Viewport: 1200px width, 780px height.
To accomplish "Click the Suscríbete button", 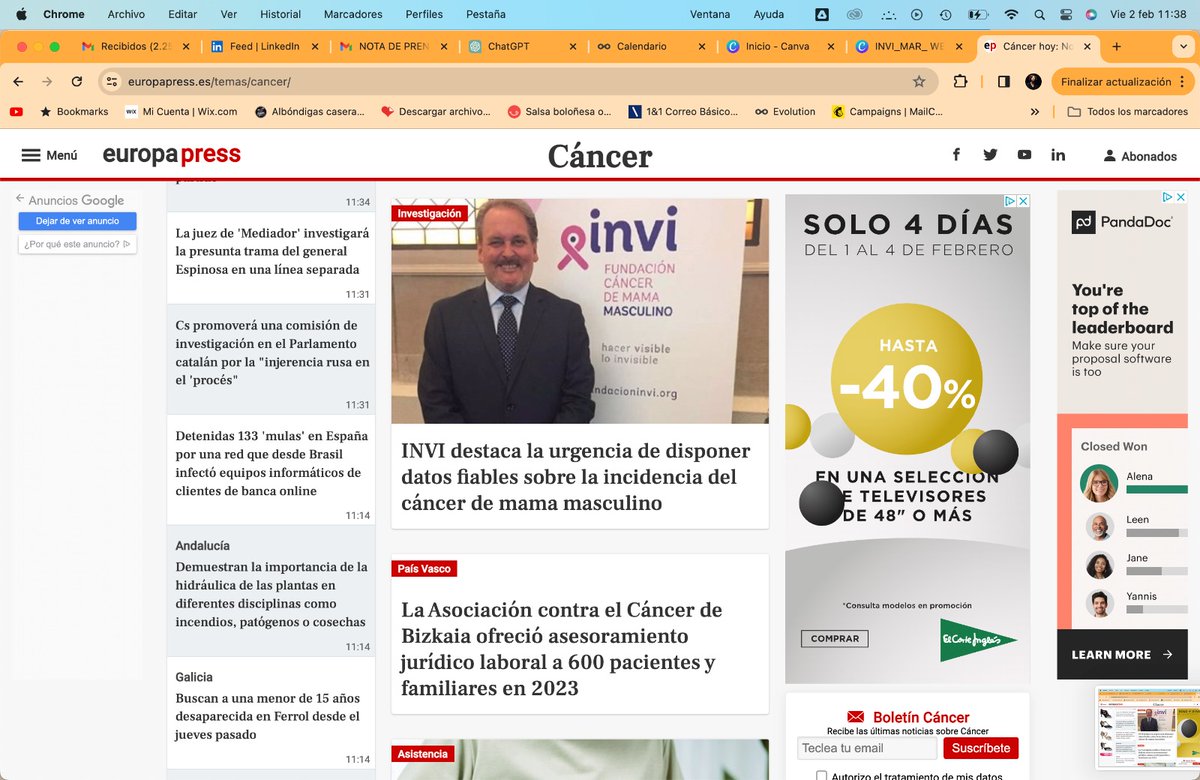I will coord(981,748).
